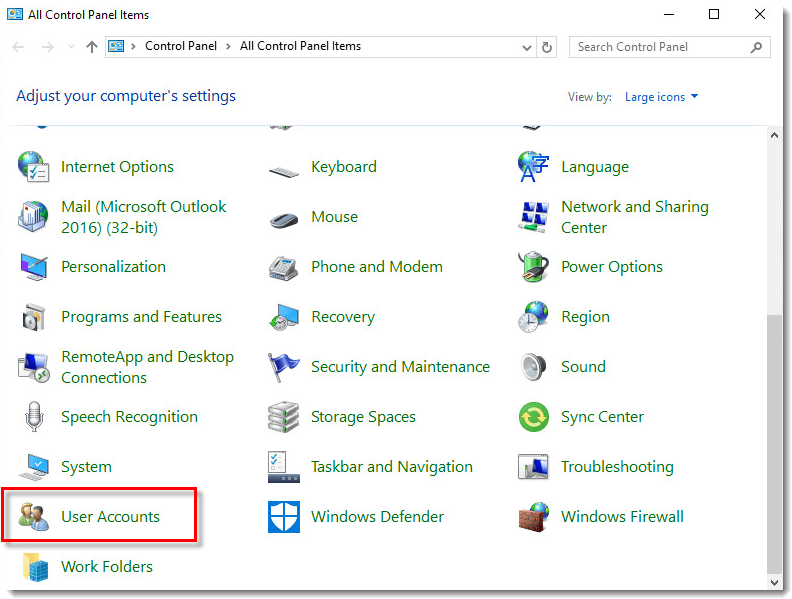This screenshot has width=792, height=599.
Task: Click the Windows Defender shield icon
Action: [284, 517]
